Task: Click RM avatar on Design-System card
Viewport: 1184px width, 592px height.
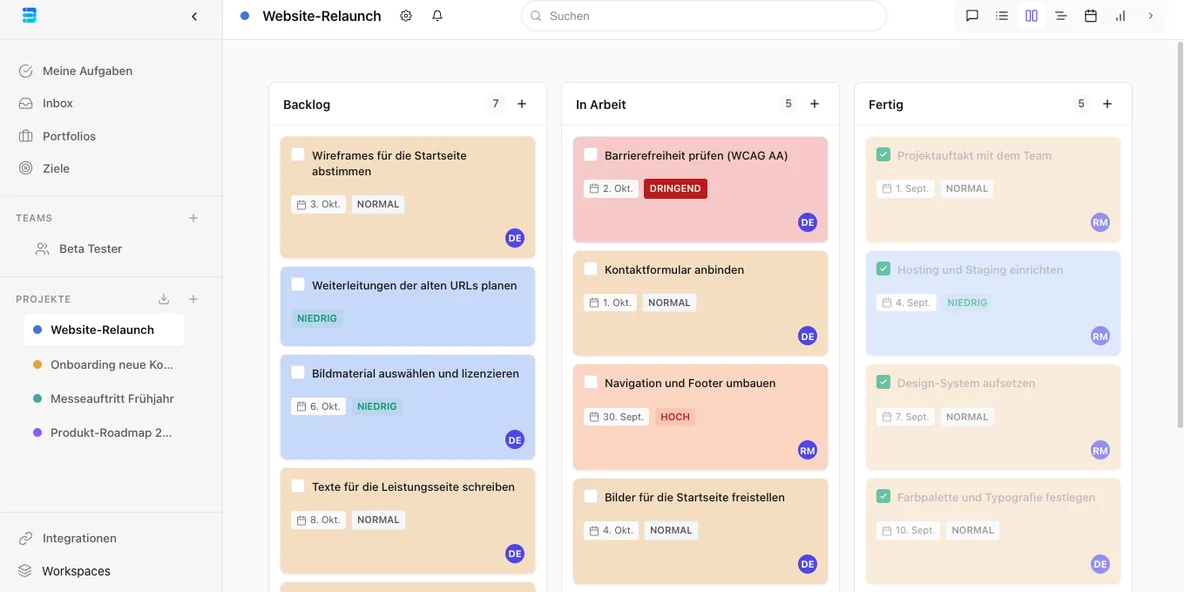Action: point(1100,450)
